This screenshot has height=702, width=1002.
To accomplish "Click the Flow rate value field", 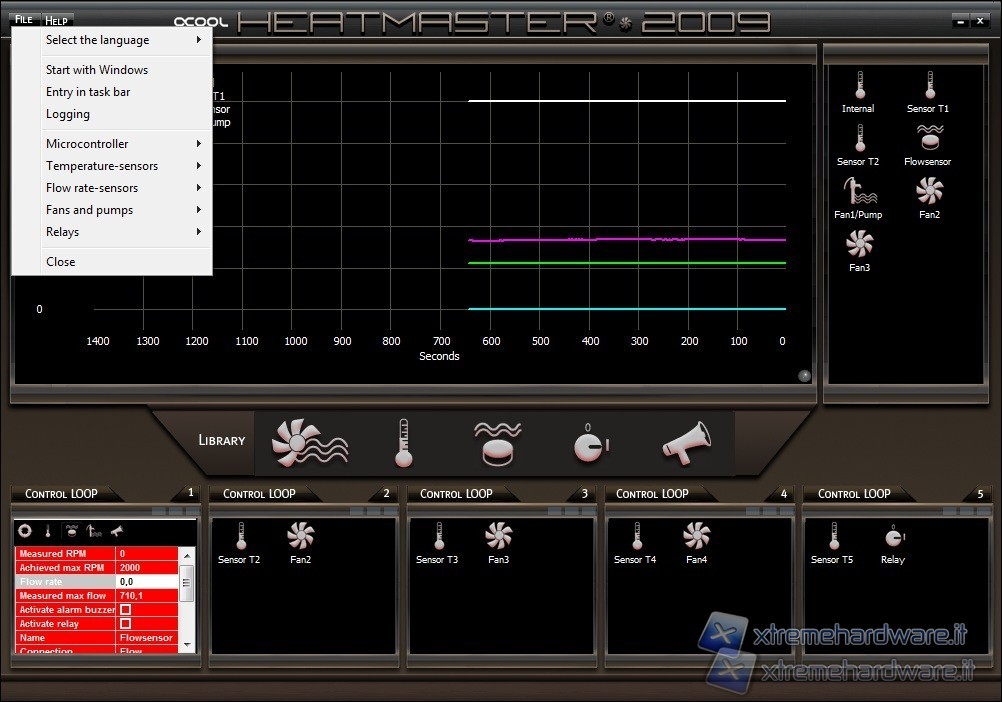I will point(146,582).
